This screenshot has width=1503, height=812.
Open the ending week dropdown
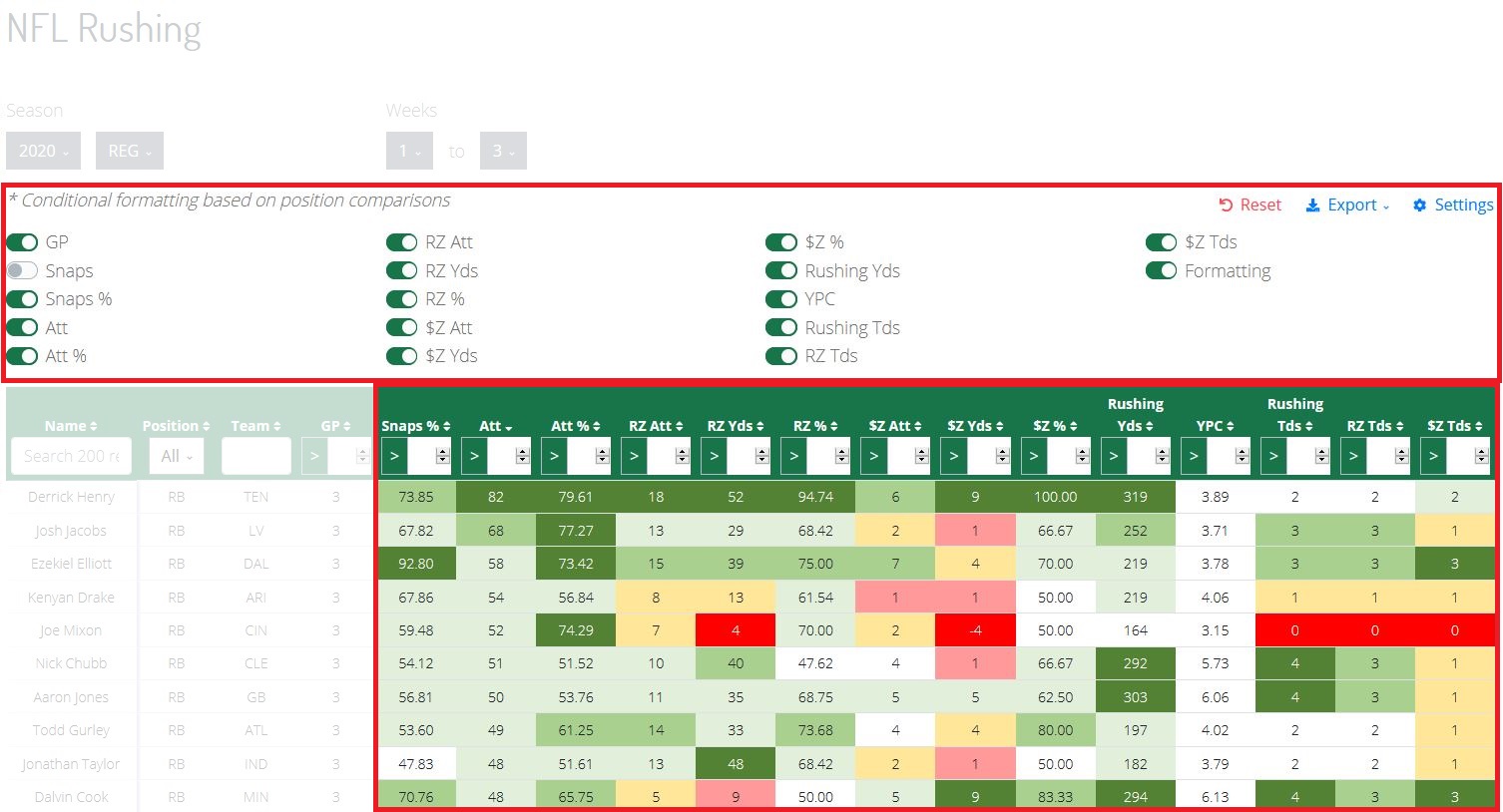click(x=503, y=151)
